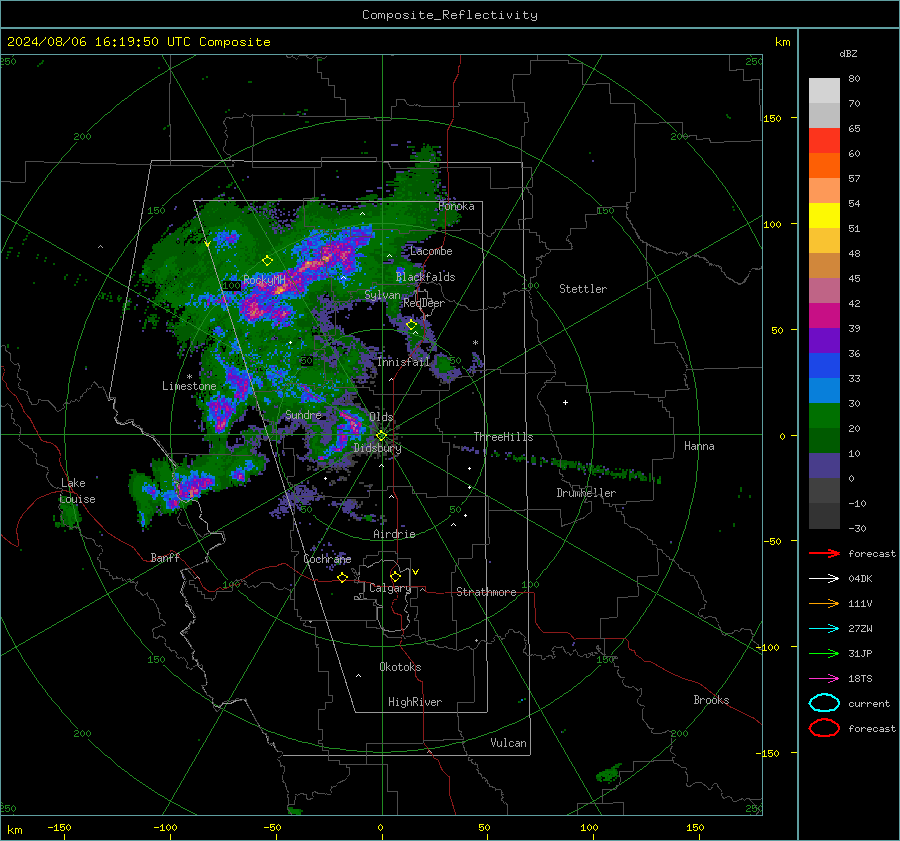This screenshot has width=900, height=841.
Task: Click the Brooks town label
Action: click(711, 700)
